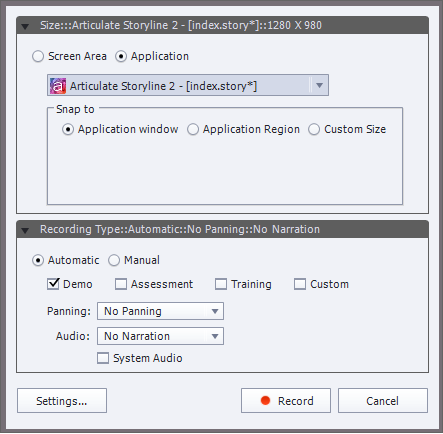Click the Recording Type header text
Screen dimensions: 443x434
click(x=180, y=229)
